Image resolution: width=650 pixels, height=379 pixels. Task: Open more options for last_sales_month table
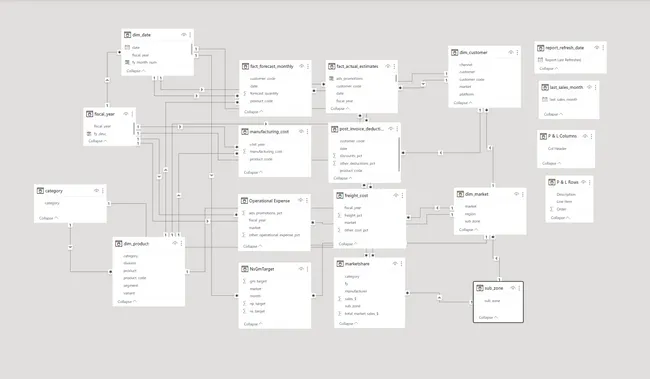point(596,87)
